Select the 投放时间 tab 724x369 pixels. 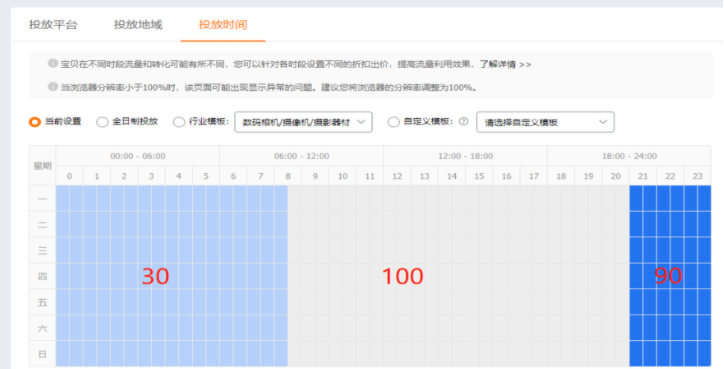223,24
